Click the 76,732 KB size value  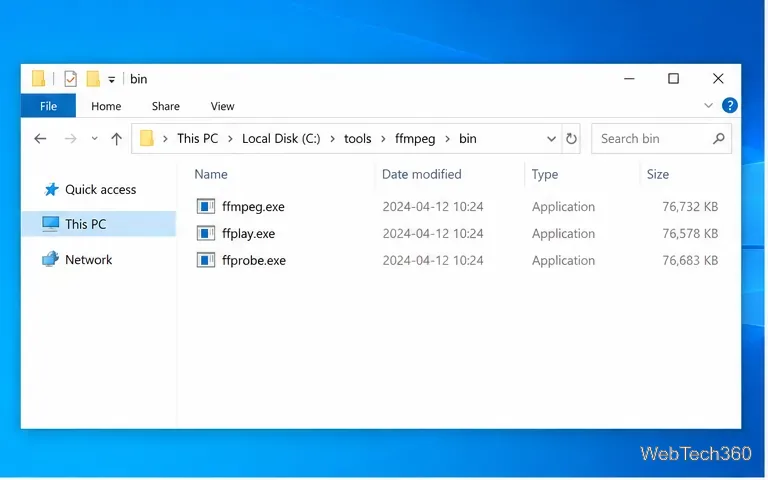click(x=690, y=207)
